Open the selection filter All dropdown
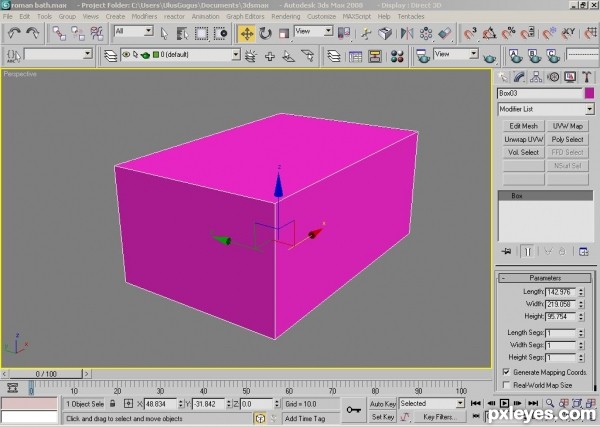 [134, 31]
